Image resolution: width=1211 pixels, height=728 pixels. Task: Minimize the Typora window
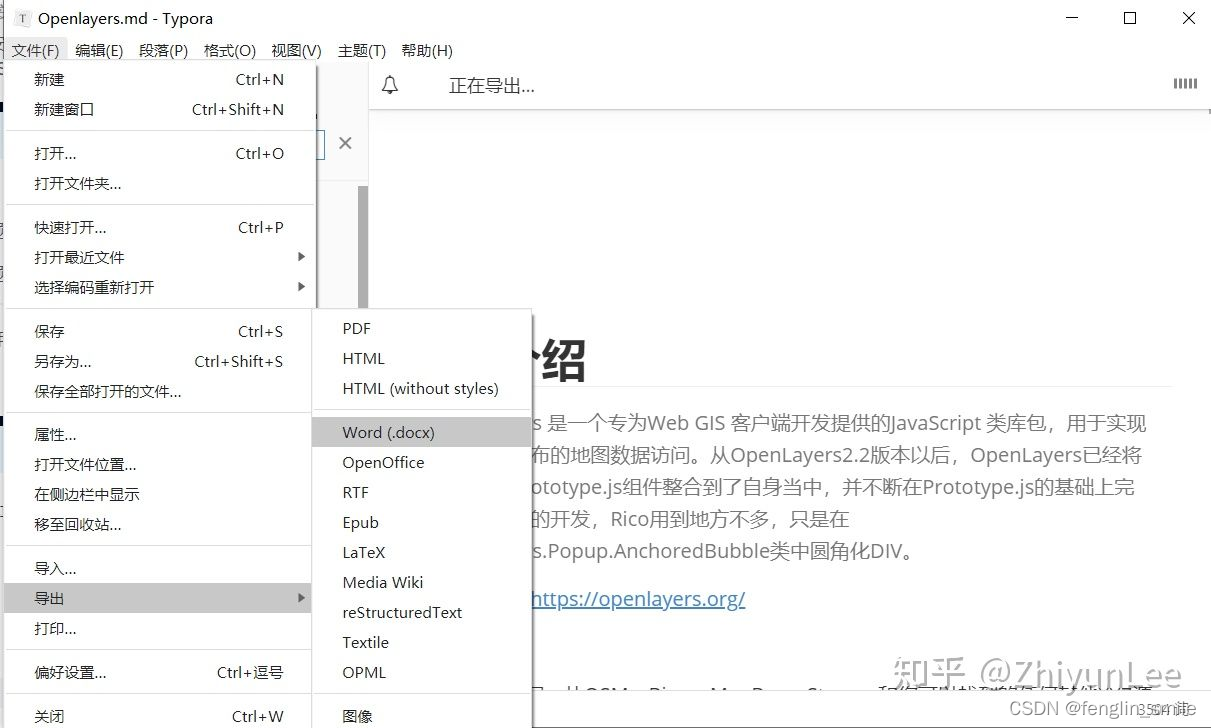click(x=1071, y=18)
